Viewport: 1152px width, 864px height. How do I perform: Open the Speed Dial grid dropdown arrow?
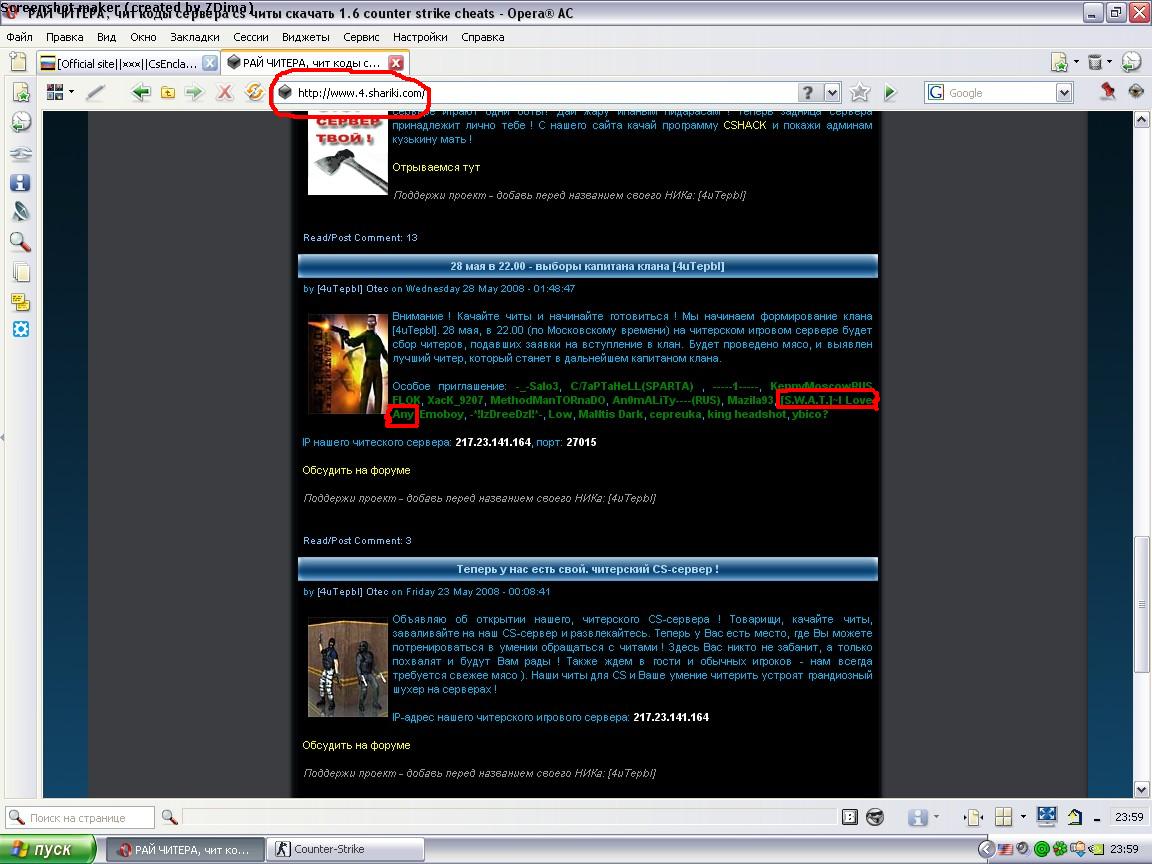(x=72, y=92)
